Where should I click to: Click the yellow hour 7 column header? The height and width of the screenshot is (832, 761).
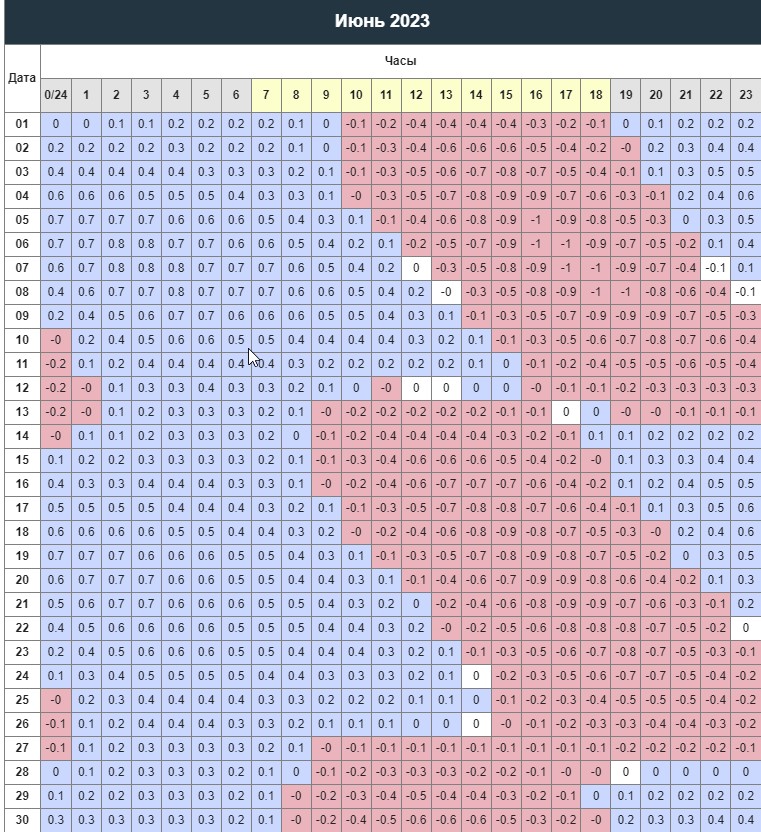point(266,95)
